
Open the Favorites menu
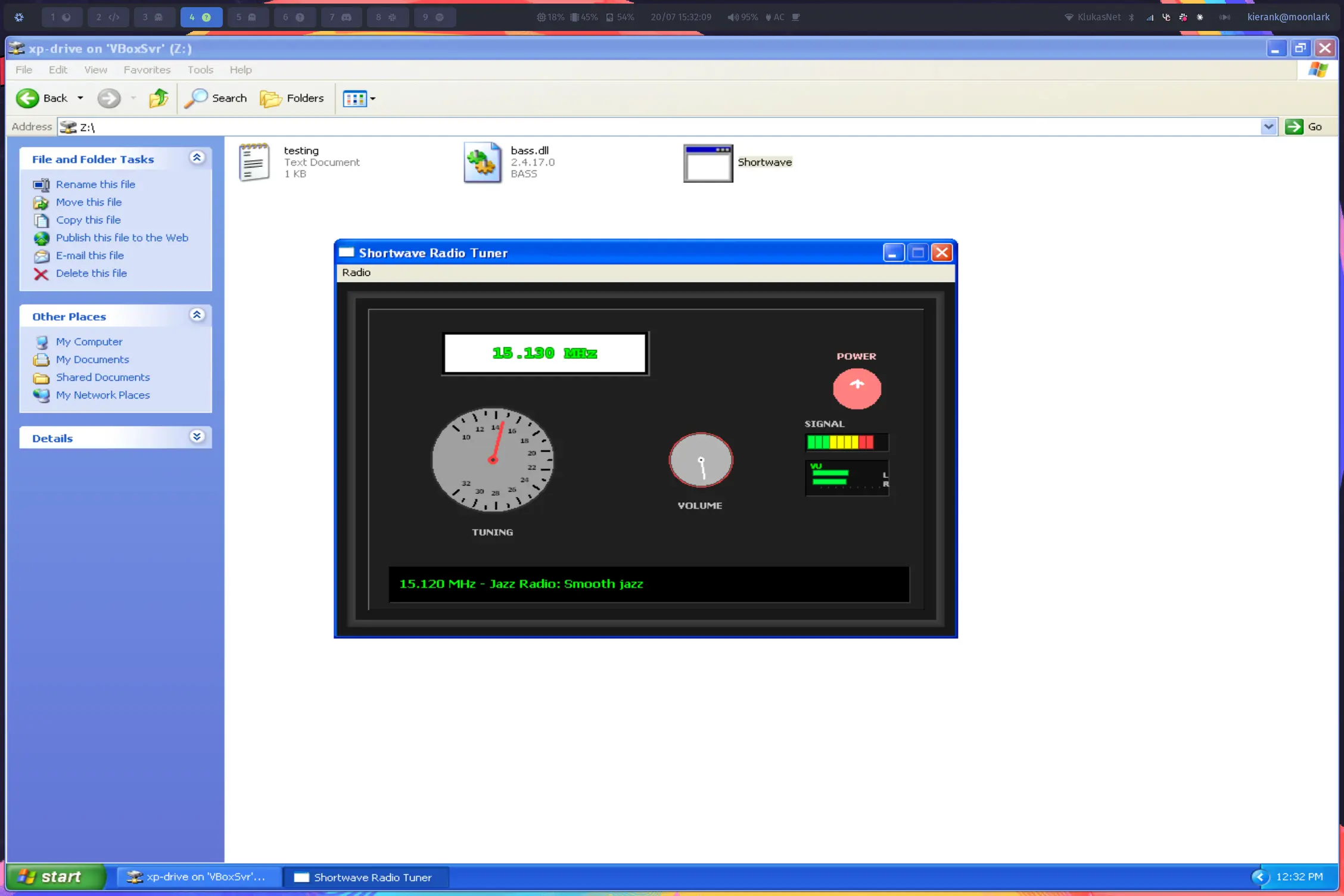[147, 70]
